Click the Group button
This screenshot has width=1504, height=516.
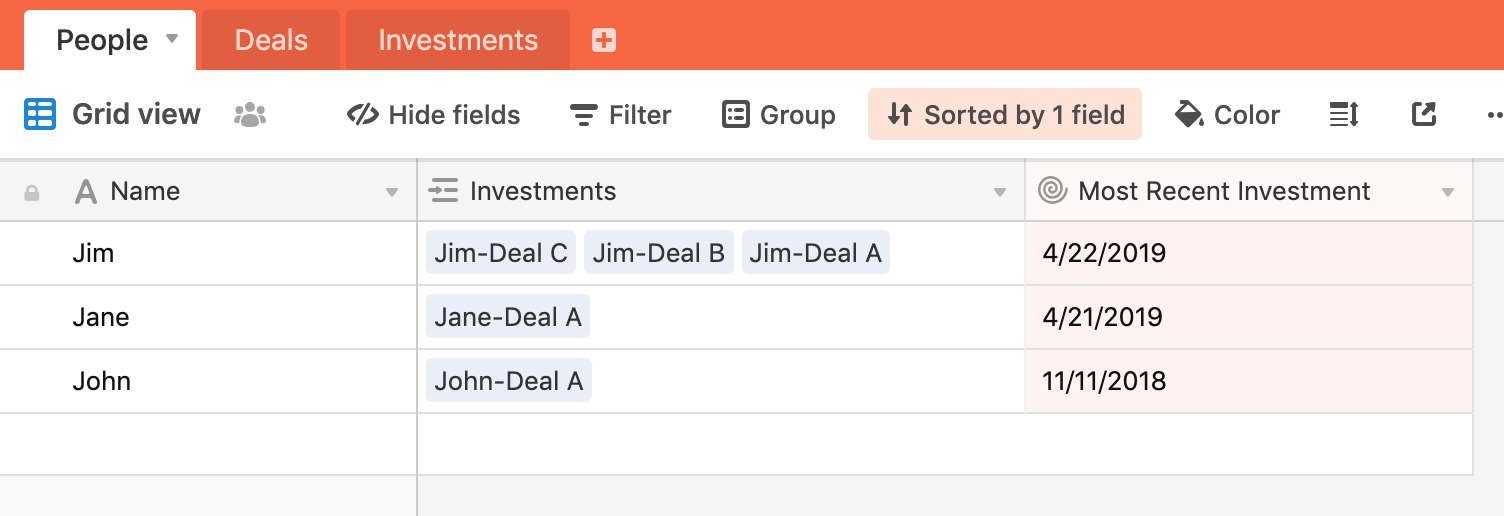pos(779,115)
